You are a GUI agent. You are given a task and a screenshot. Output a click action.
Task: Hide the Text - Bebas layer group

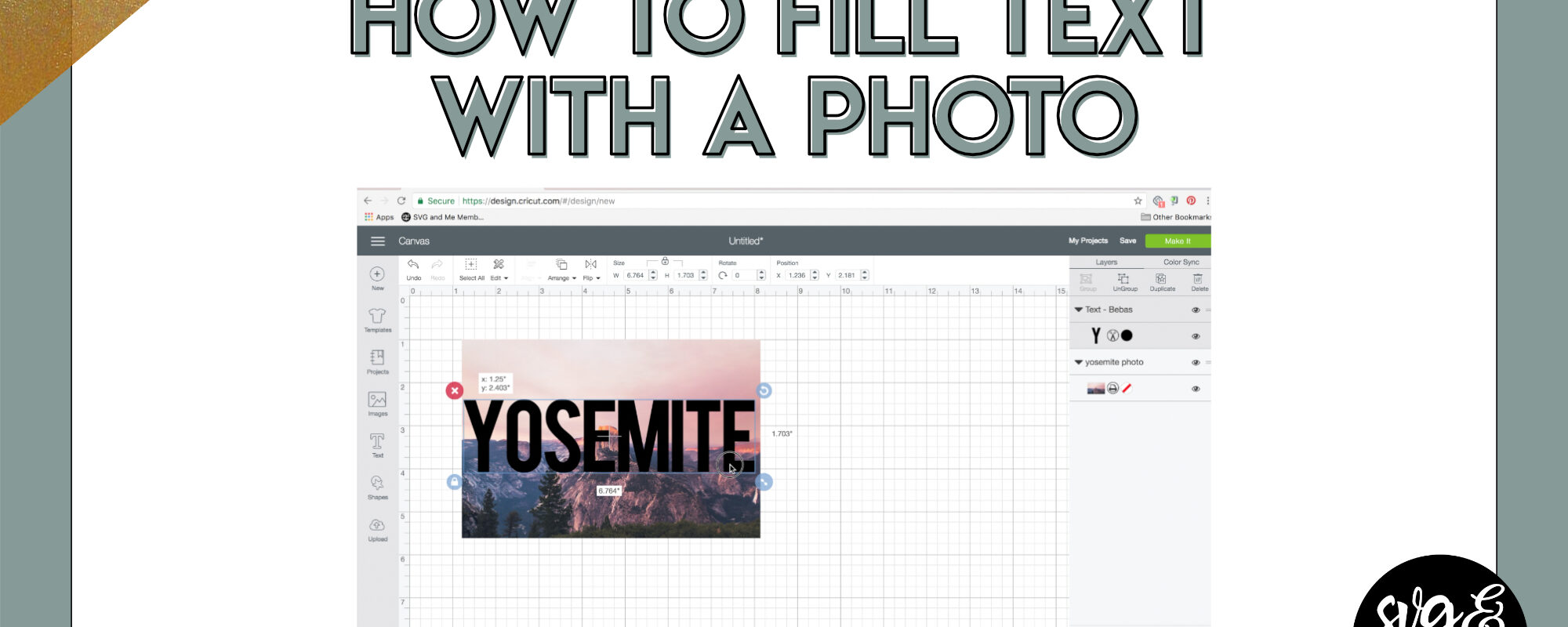tap(1196, 310)
